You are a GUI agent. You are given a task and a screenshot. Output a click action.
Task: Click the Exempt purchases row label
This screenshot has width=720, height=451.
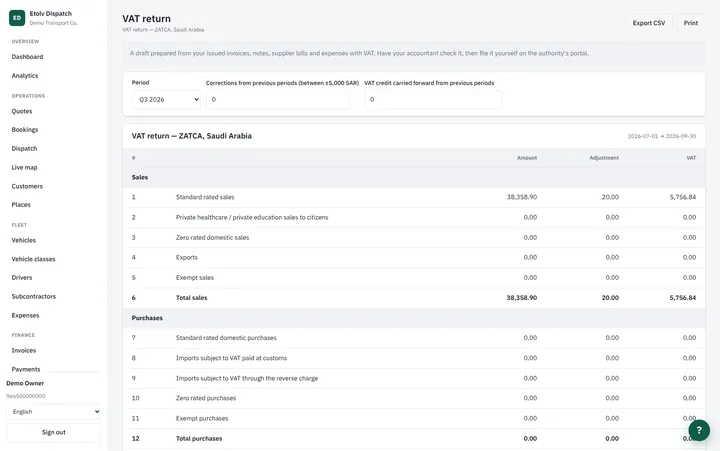tap(202, 418)
